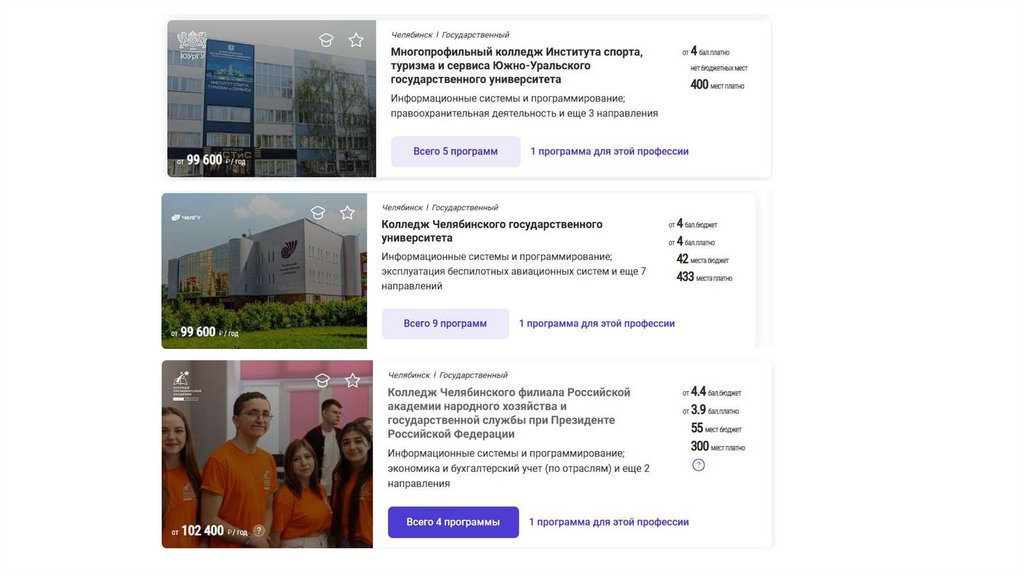Open the question mark help under 300 мест платно

click(x=698, y=466)
